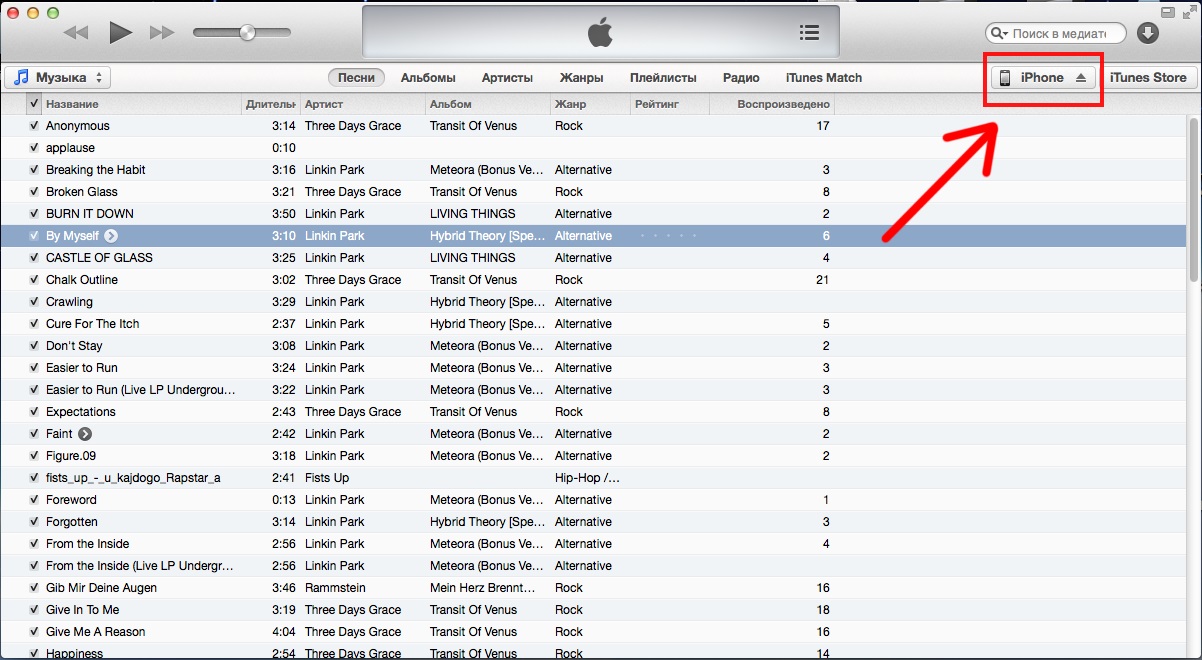This screenshot has height=660, width=1202.
Task: Set rating dots for By Myself
Action: click(x=669, y=236)
